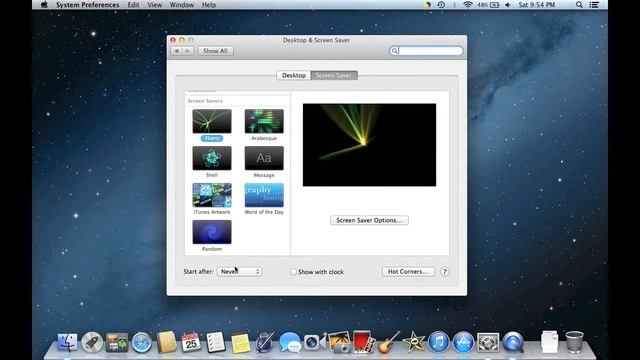Click the volume speaker menu icon

click(x=508, y=5)
